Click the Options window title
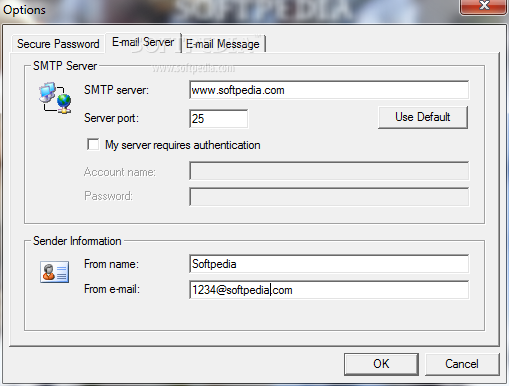 tap(24, 10)
